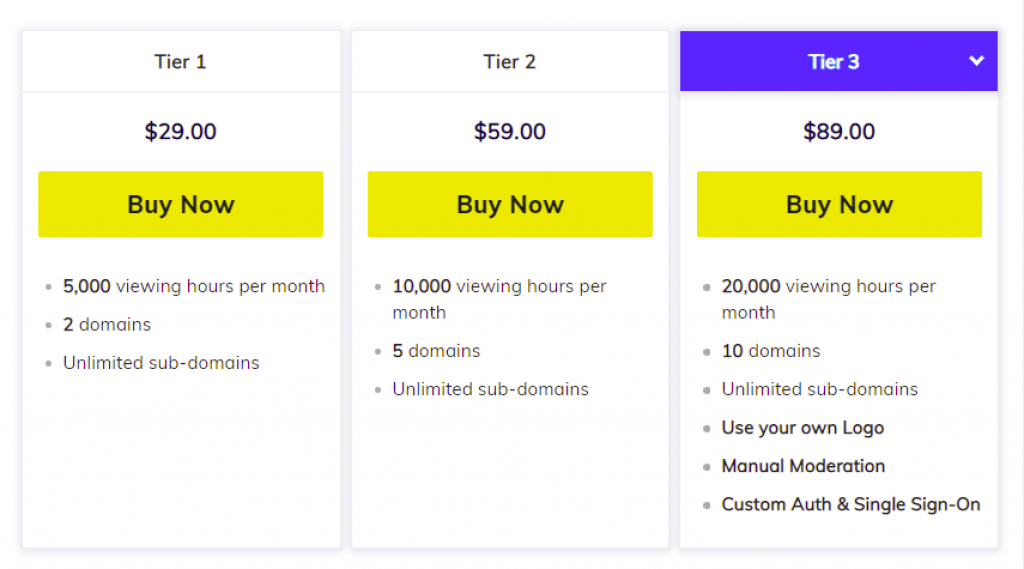1024x569 pixels.
Task: Click the '2 domains' list item
Action: click(106, 325)
